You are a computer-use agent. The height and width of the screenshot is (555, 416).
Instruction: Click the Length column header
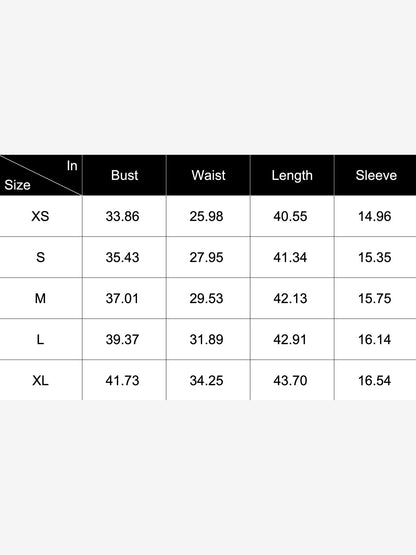(x=292, y=176)
